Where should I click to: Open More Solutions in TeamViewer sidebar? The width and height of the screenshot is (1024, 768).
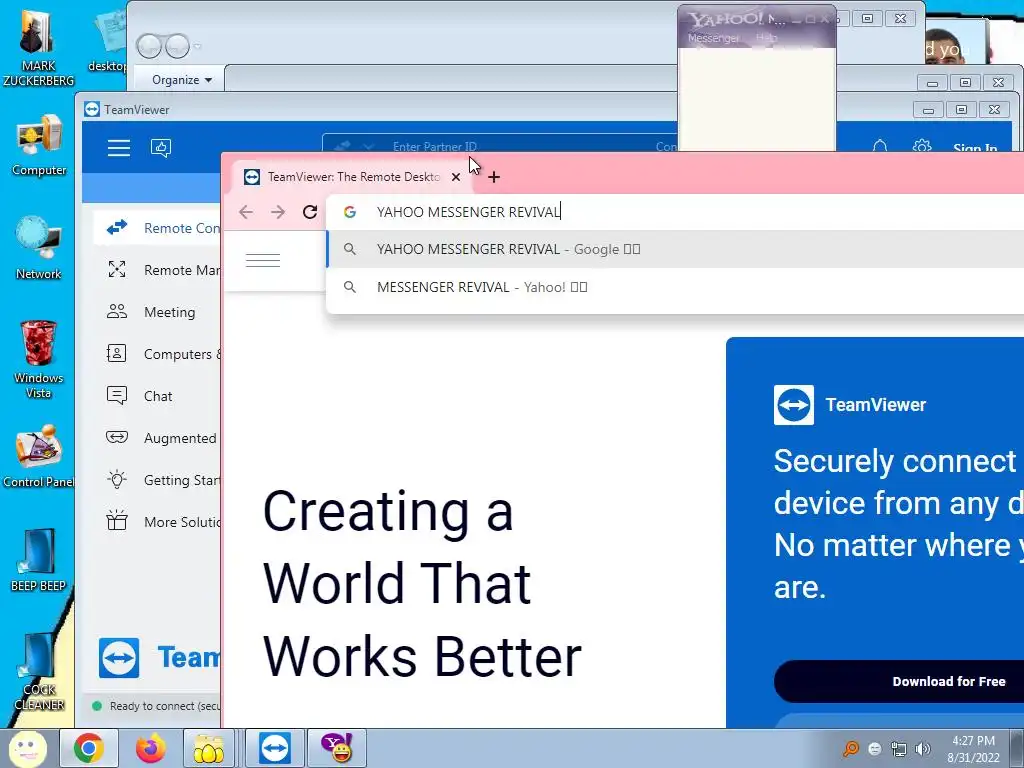[x=157, y=522]
